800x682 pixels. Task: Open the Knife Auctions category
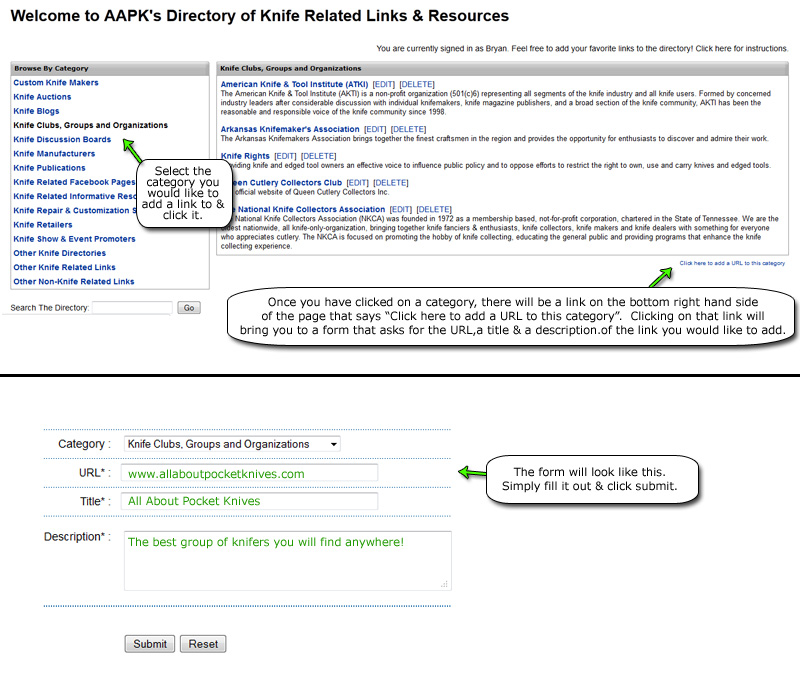tap(42, 97)
